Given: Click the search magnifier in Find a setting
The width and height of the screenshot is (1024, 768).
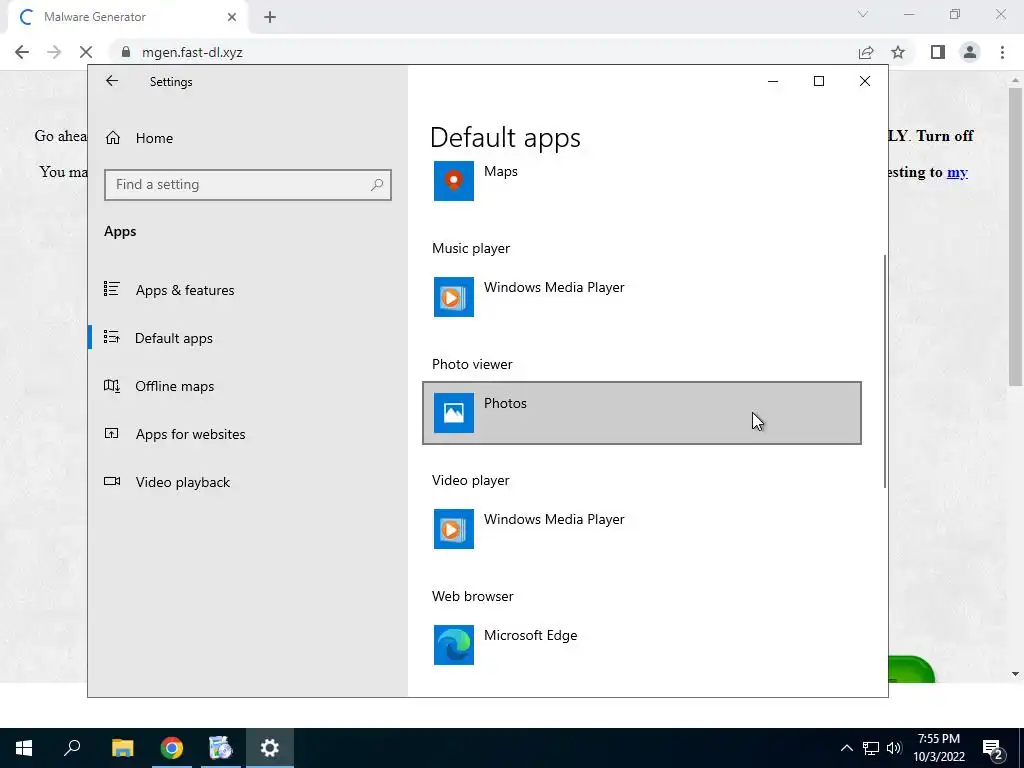Looking at the screenshot, I should coord(377,185).
